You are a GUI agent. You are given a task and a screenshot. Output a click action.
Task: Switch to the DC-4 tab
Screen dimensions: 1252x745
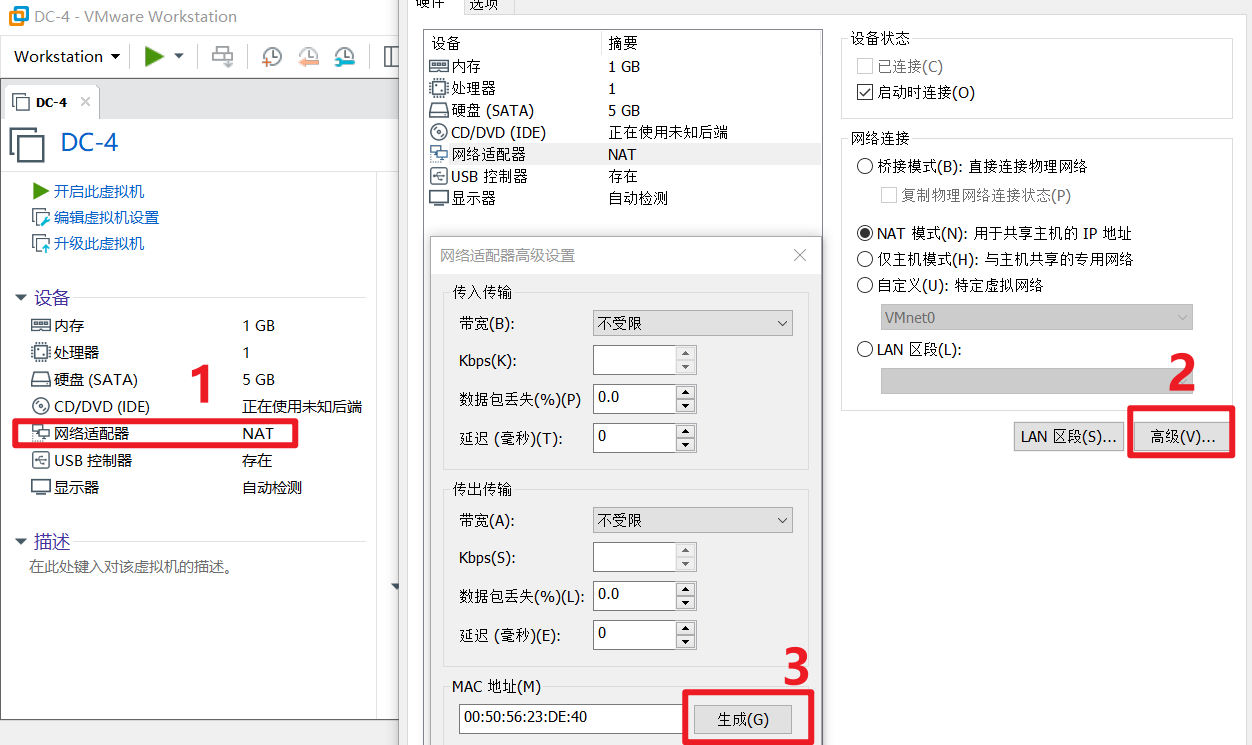pyautogui.click(x=52, y=102)
